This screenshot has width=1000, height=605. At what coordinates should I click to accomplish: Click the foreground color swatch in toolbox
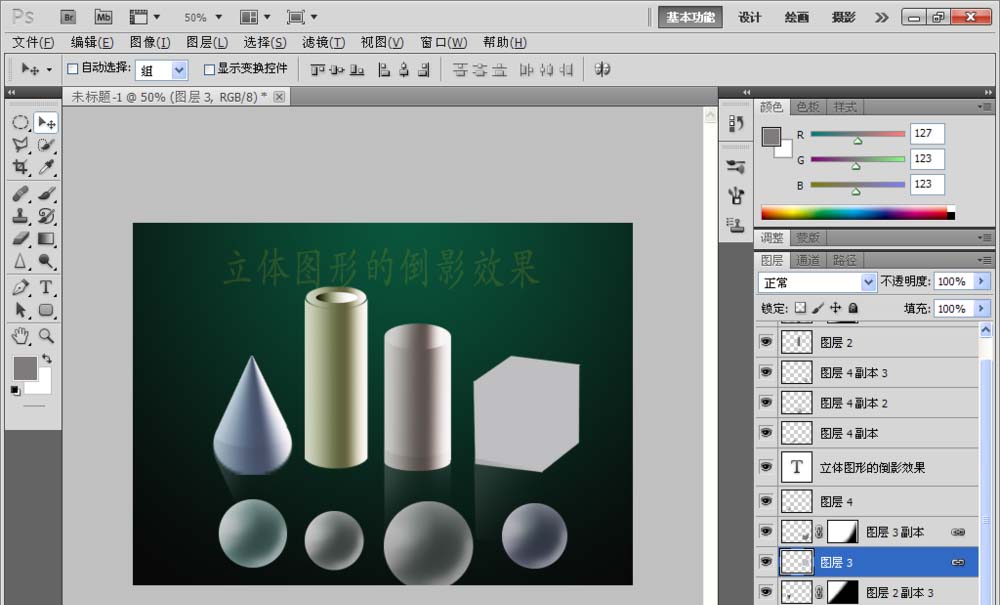25,368
